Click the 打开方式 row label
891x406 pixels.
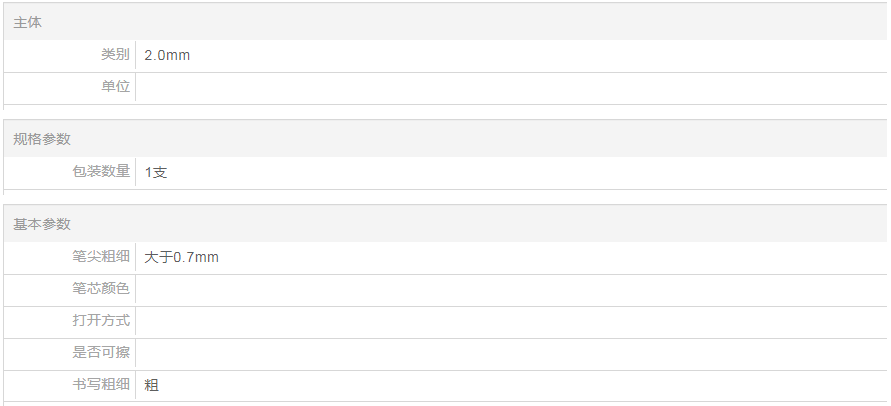click(x=101, y=321)
